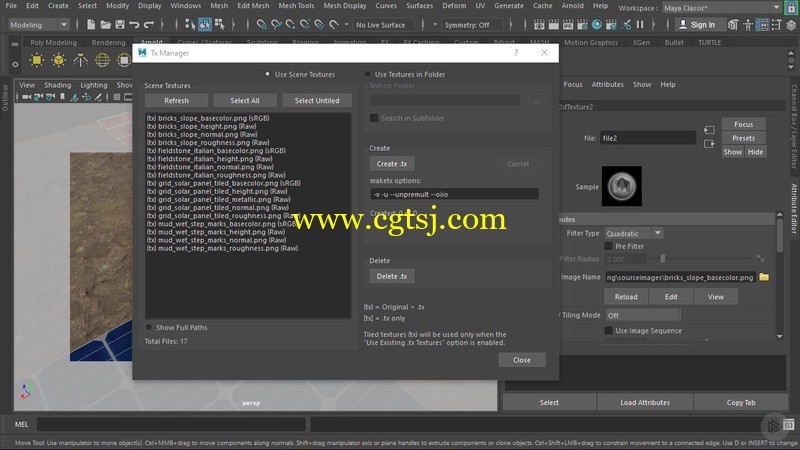Screen dimensions: 800x450
Task: Activate Select by component type icon
Action: click(x=219, y=24)
